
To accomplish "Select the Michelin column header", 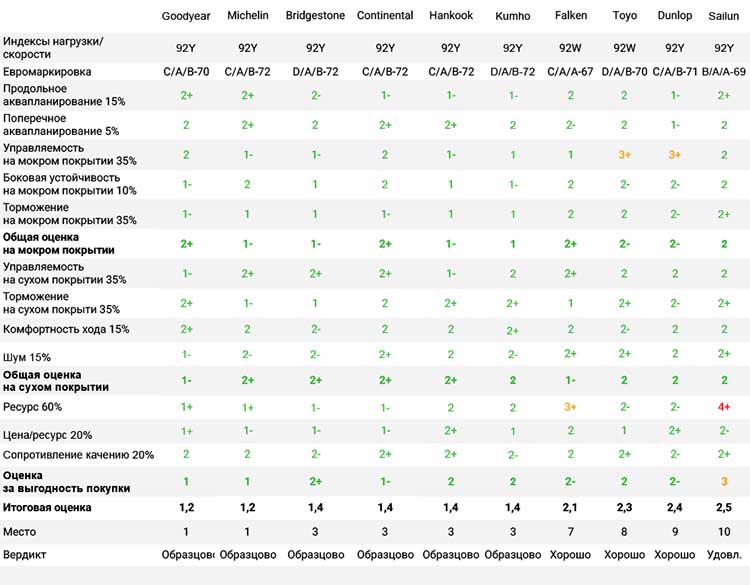I will coord(248,16).
